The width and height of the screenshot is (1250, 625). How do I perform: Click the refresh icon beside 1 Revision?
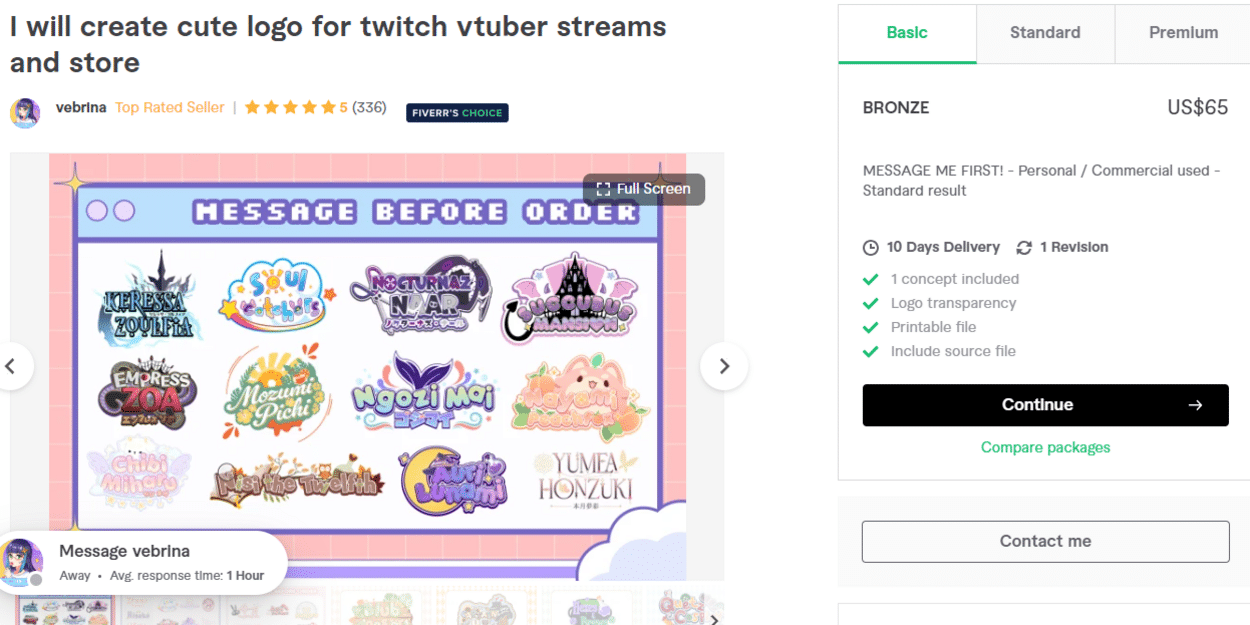(x=1024, y=247)
